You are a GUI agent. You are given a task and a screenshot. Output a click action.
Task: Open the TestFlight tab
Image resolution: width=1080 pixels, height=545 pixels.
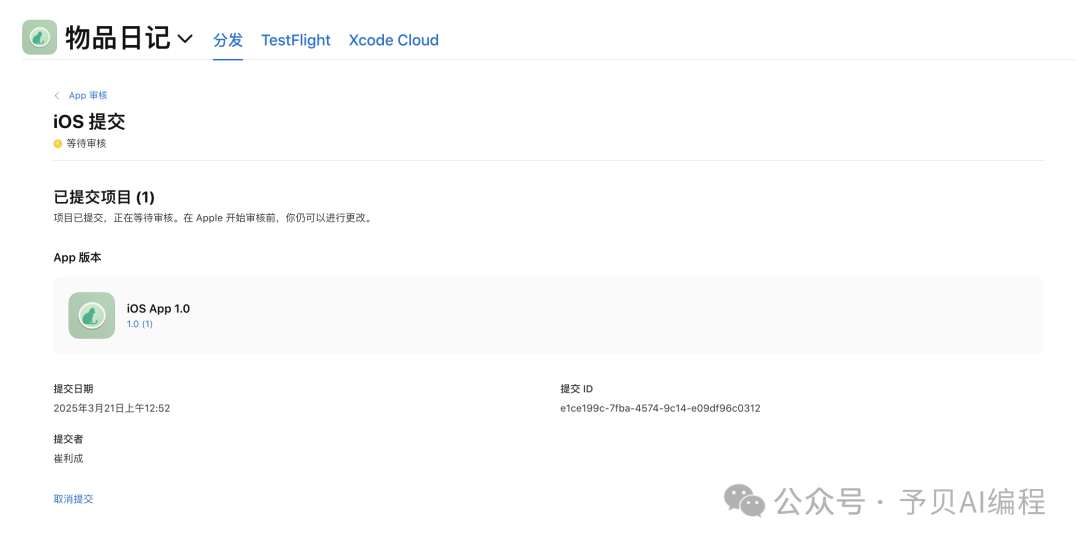(x=295, y=40)
